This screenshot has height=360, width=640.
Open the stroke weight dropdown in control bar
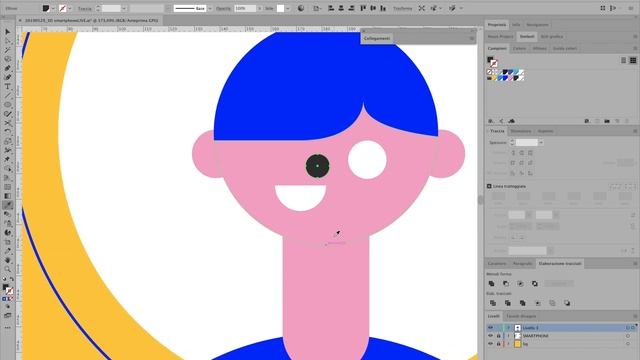pos(124,8)
